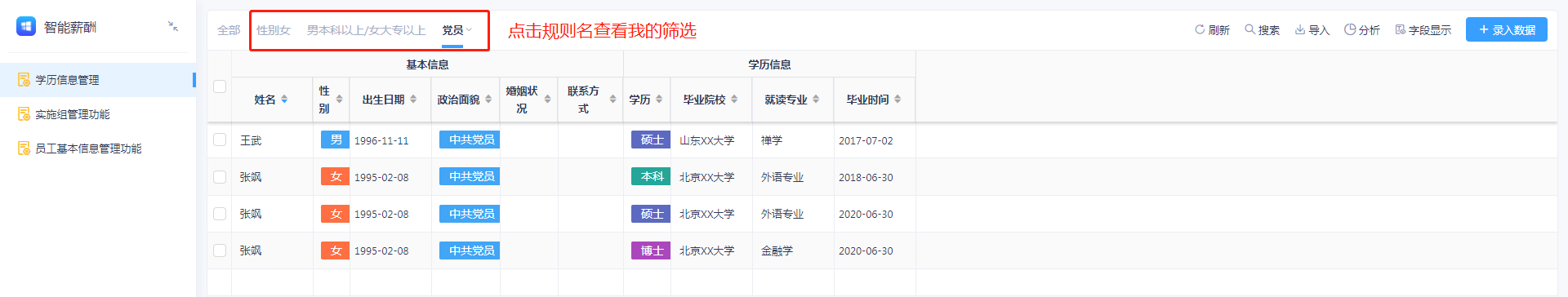Select the 男本科以上/女大专以上 filter rule

point(367,30)
